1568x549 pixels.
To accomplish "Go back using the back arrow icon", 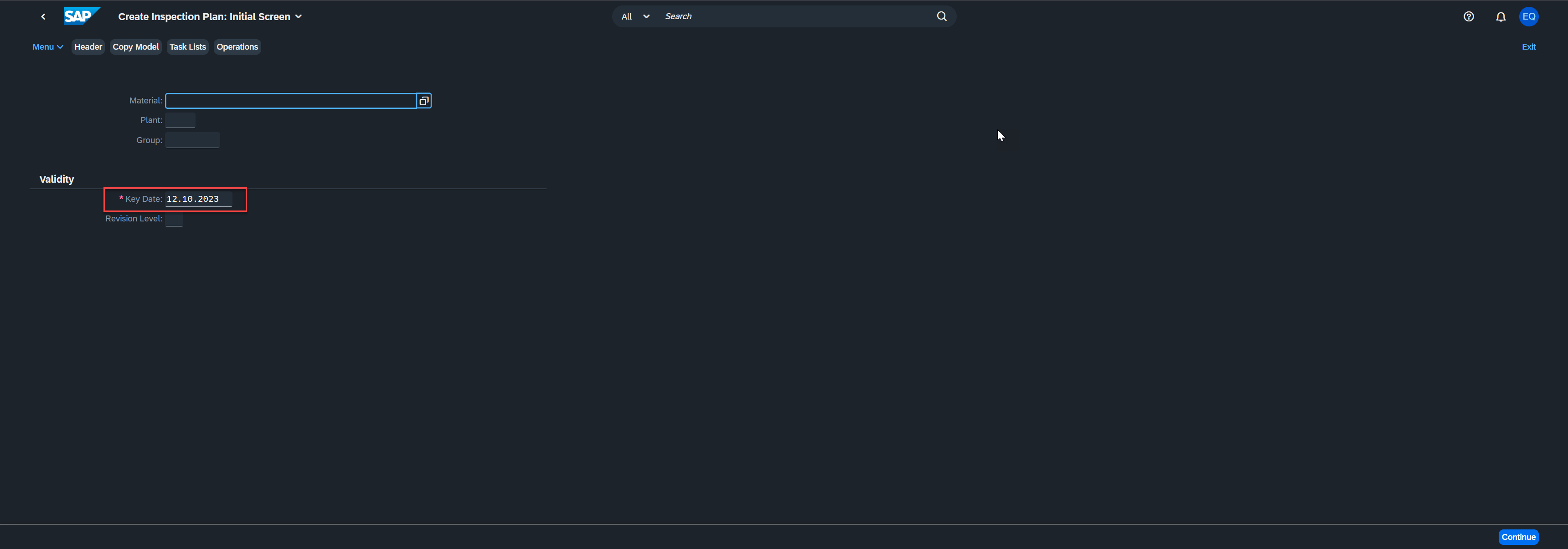I will (x=43, y=16).
